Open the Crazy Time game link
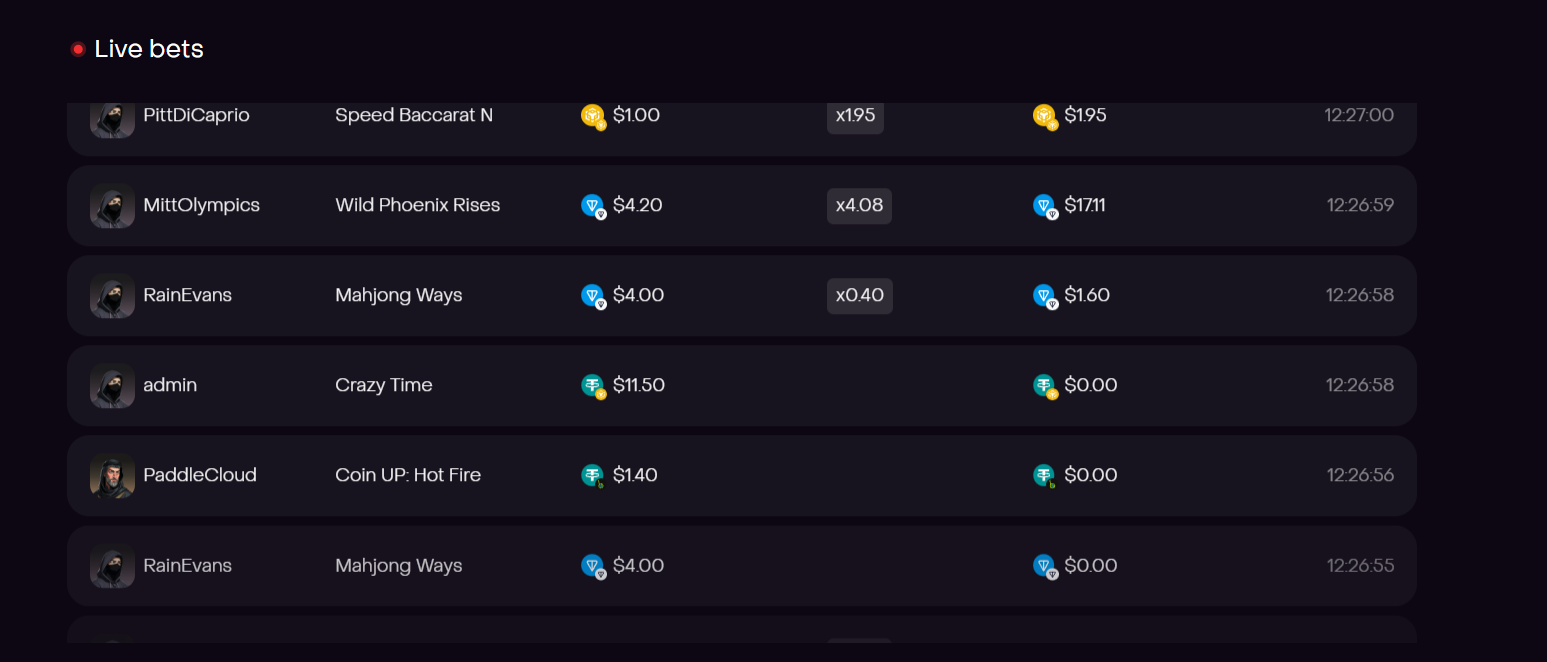Image resolution: width=1547 pixels, height=662 pixels. pyautogui.click(x=384, y=385)
